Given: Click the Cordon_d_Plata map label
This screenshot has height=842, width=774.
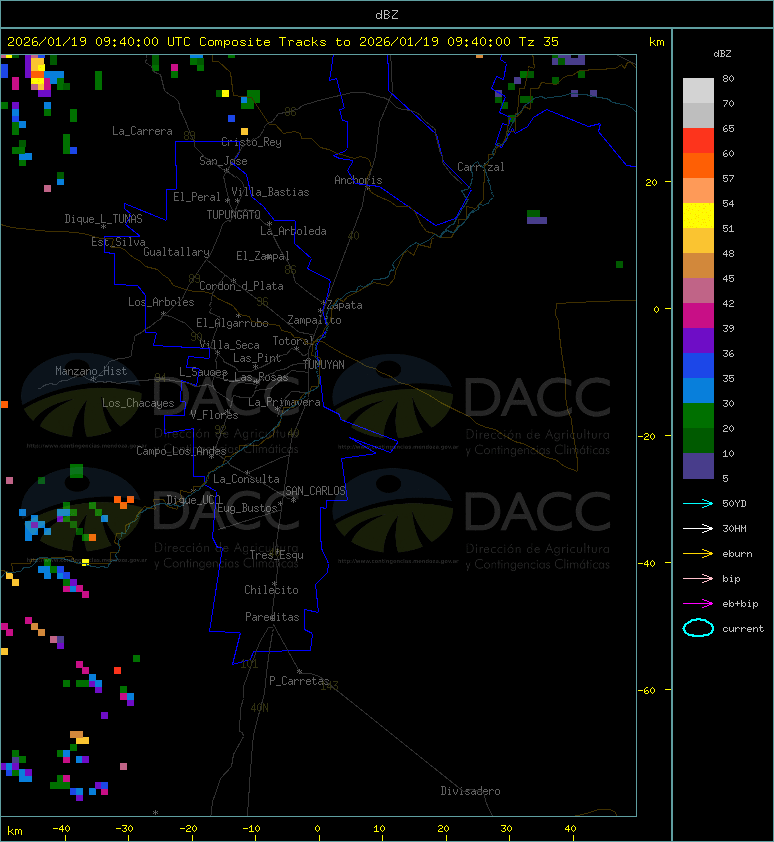Looking at the screenshot, I should coord(242,286).
